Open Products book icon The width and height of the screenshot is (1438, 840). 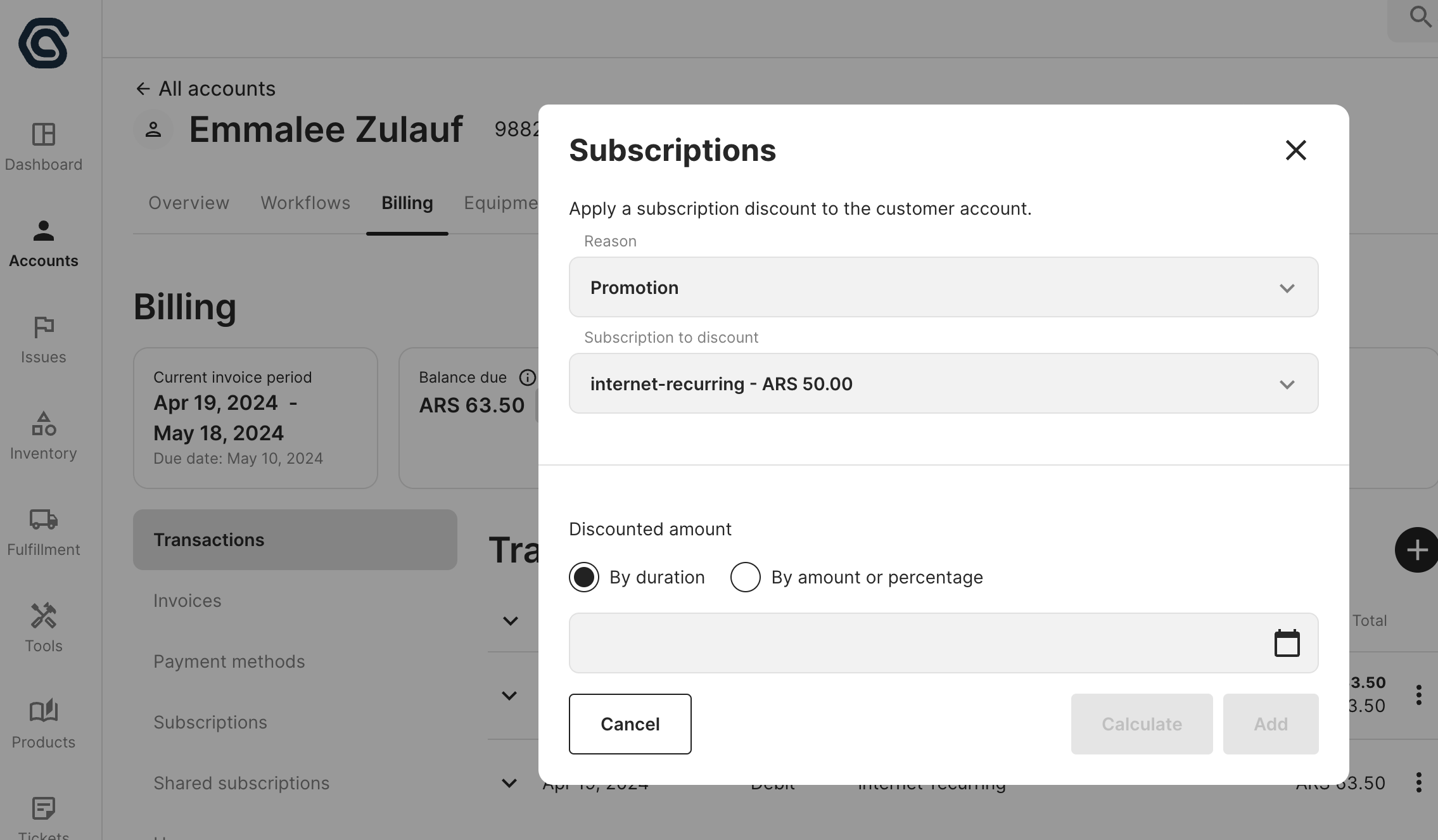click(44, 712)
